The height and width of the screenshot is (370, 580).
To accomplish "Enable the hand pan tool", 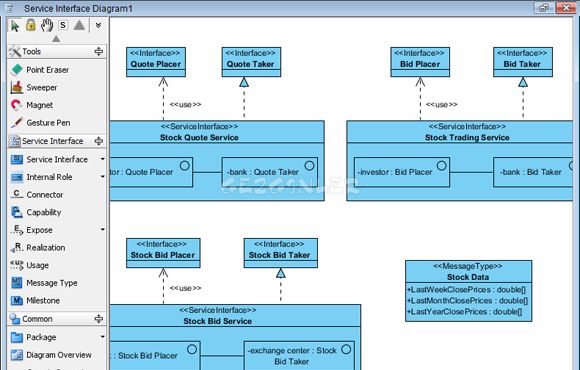I will (x=47, y=25).
